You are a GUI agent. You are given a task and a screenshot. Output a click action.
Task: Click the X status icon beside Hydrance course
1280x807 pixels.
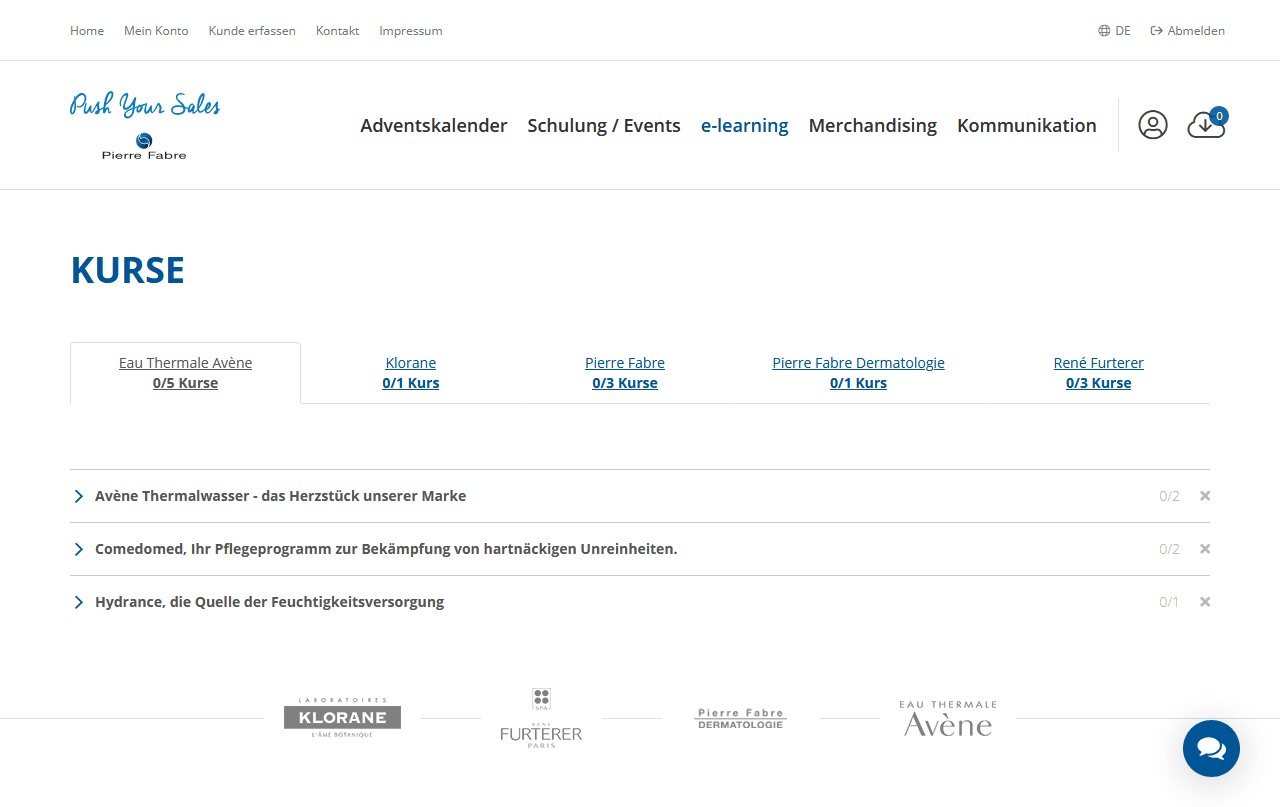(1205, 602)
